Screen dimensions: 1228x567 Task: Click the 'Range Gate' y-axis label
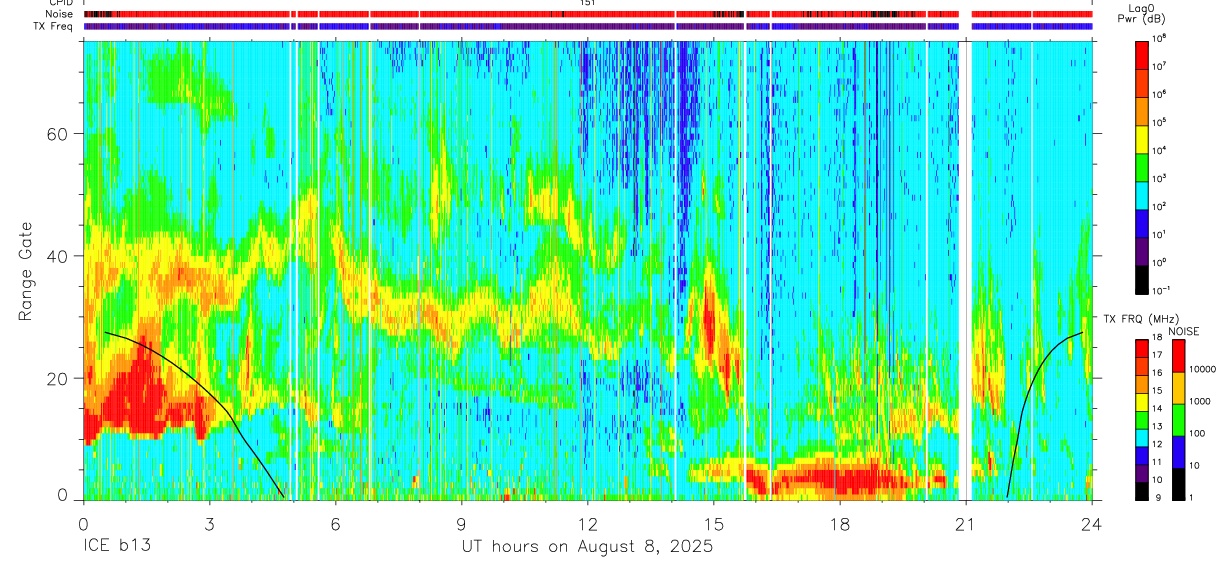point(26,270)
